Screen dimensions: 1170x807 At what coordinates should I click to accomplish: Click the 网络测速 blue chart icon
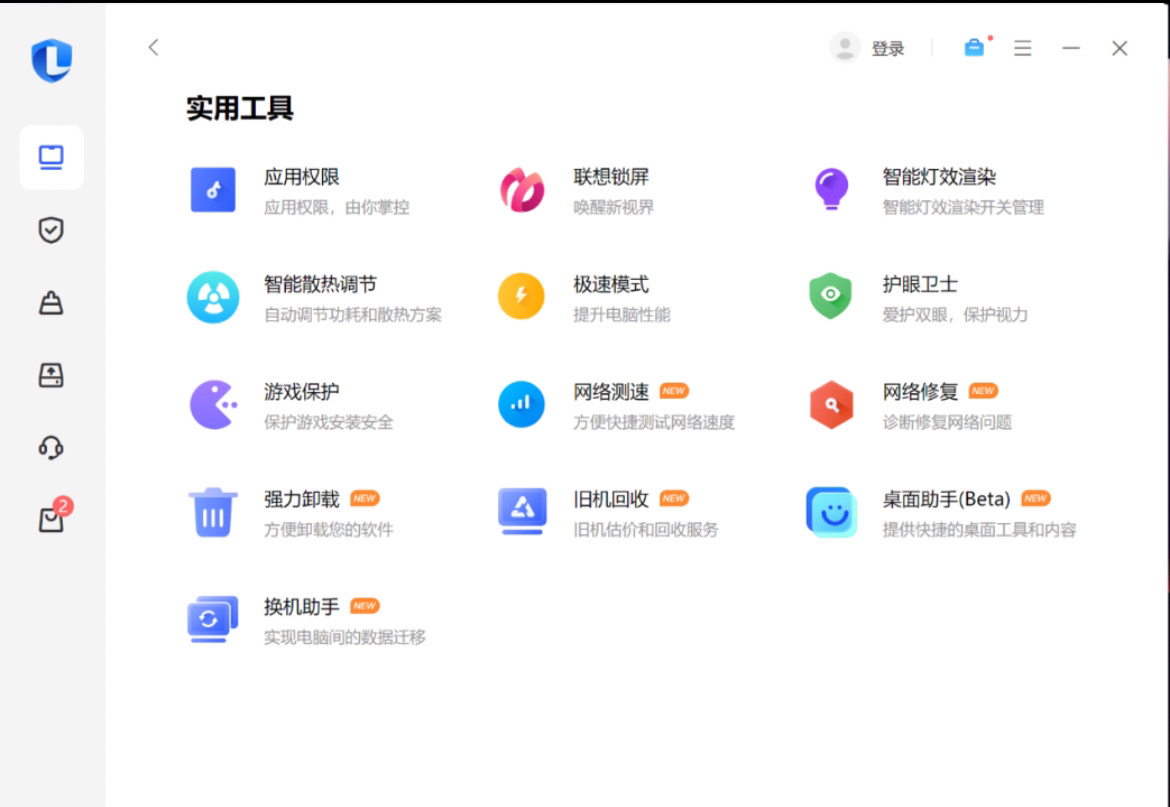click(x=522, y=405)
